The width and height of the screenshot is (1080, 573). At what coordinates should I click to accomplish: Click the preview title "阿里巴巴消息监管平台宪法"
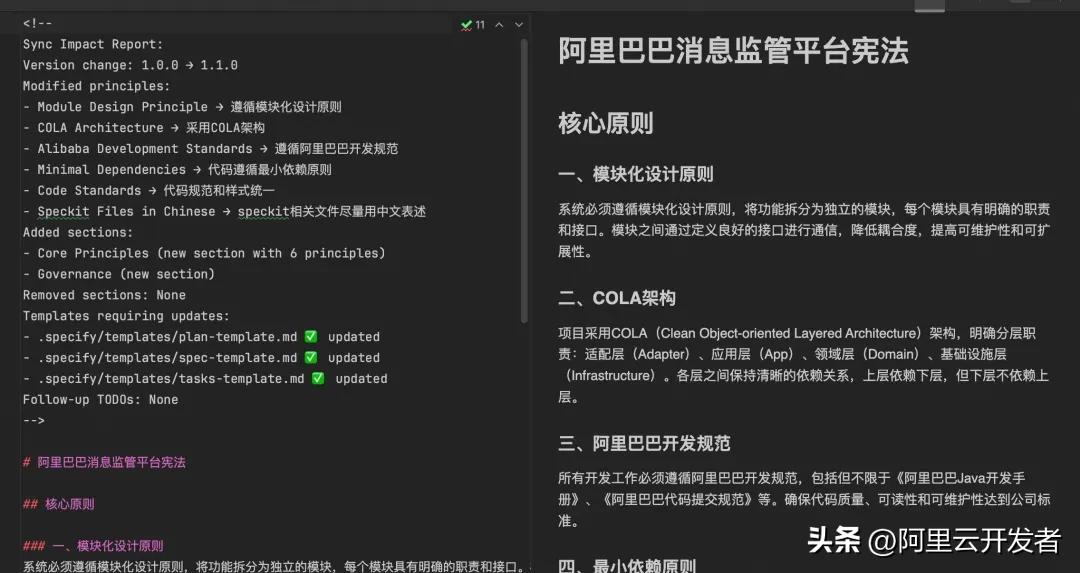[x=734, y=51]
